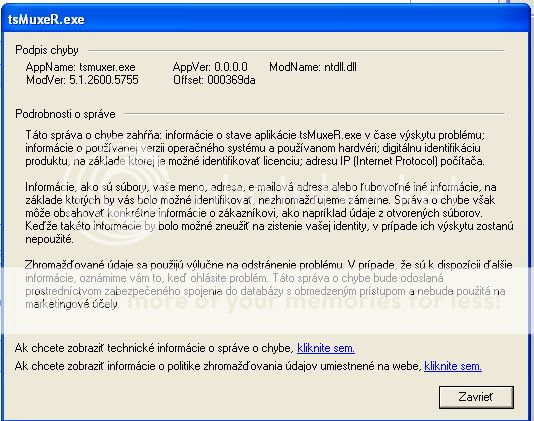
Task: Click the ModVer: 5.1.2600.5755 value
Action: click(x=82, y=80)
